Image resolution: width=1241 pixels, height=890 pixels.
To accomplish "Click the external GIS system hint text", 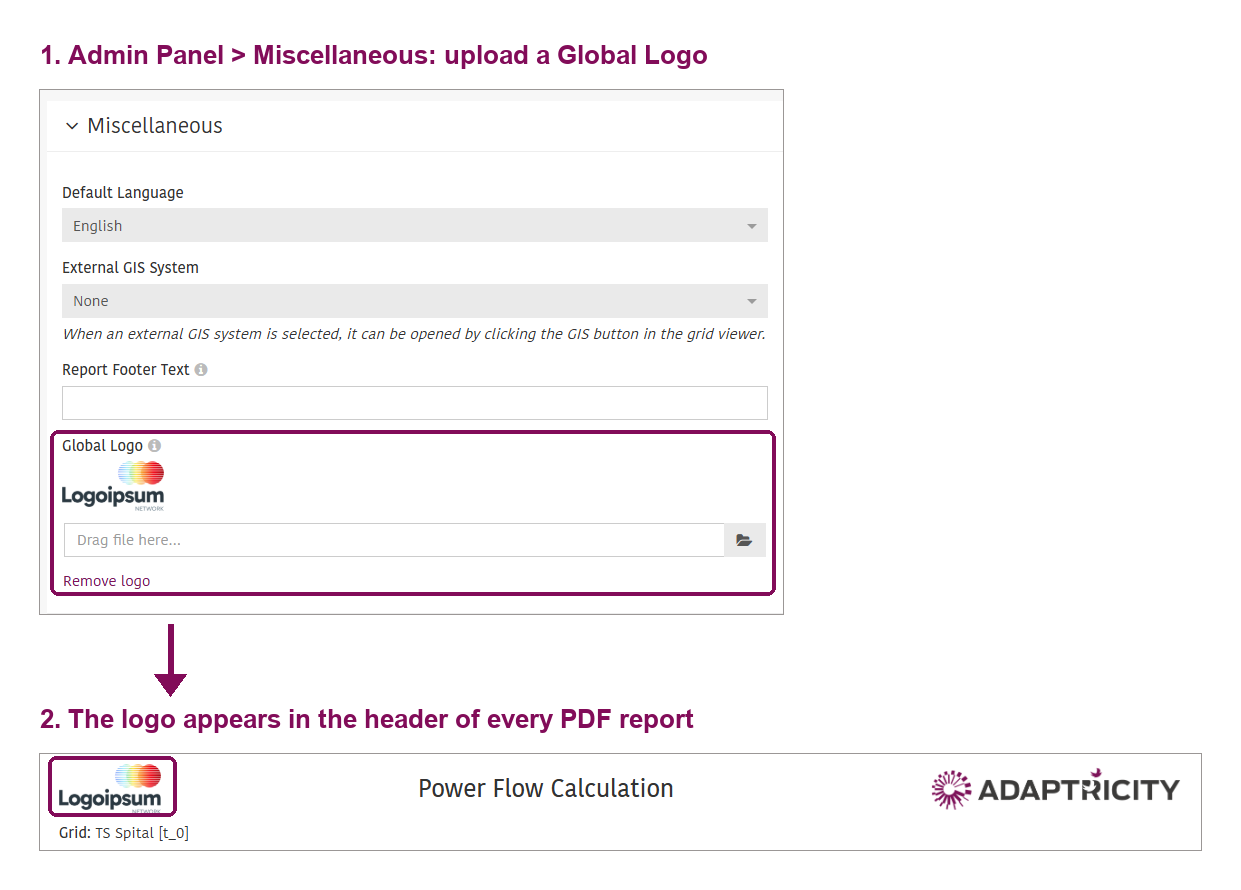I will click(x=414, y=334).
